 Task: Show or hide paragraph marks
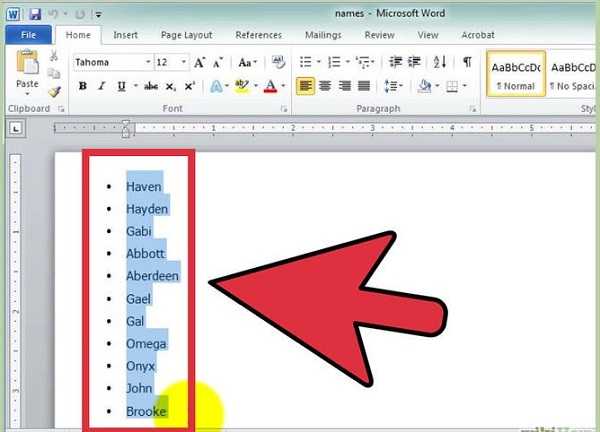point(467,62)
